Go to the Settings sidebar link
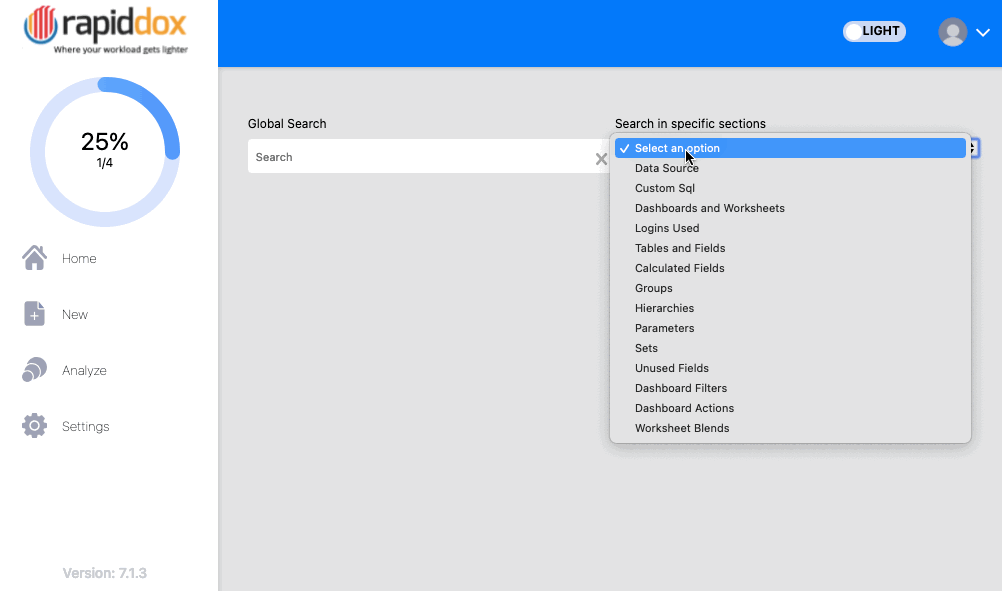Image resolution: width=1002 pixels, height=591 pixels. click(86, 426)
